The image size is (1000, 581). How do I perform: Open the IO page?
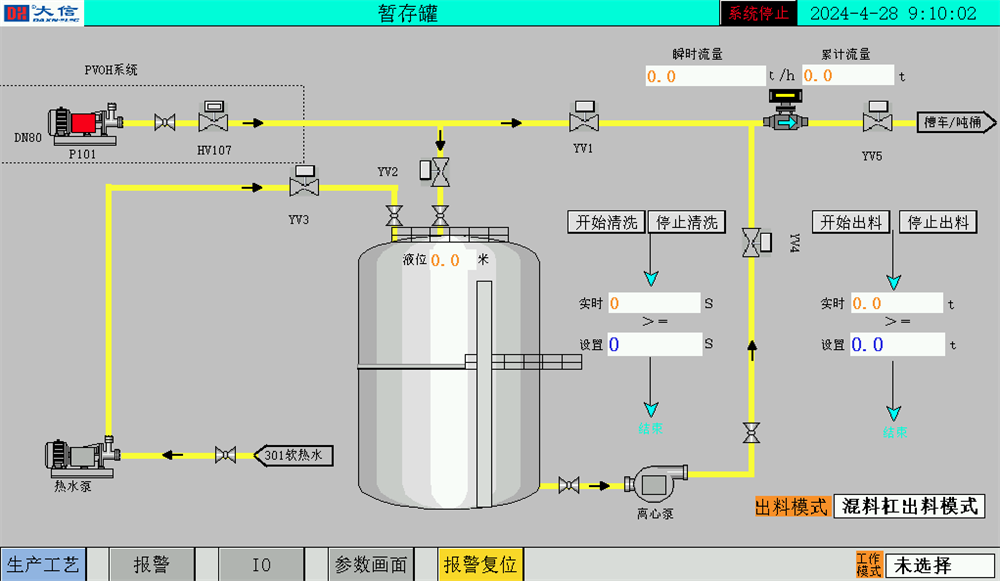coord(261,564)
